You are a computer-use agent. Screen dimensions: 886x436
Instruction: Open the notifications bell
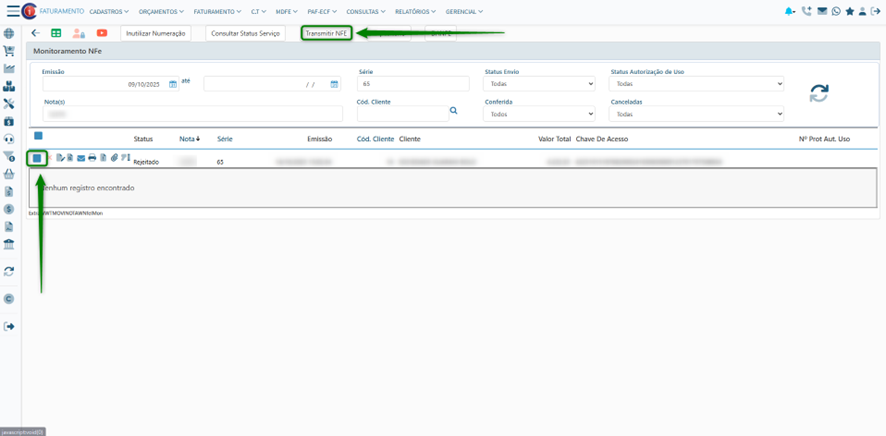pos(791,11)
